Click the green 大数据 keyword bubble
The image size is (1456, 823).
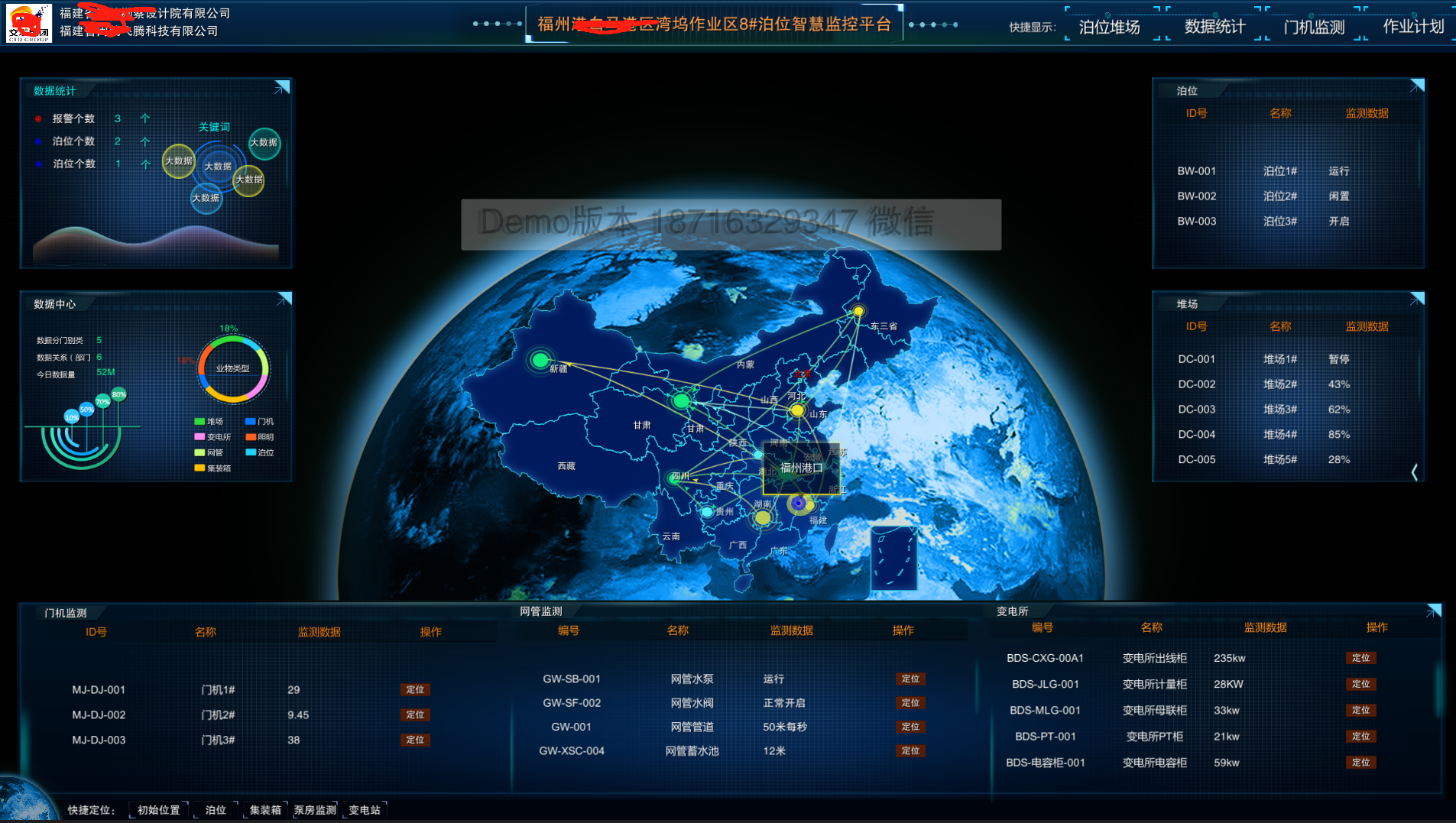pos(264,143)
